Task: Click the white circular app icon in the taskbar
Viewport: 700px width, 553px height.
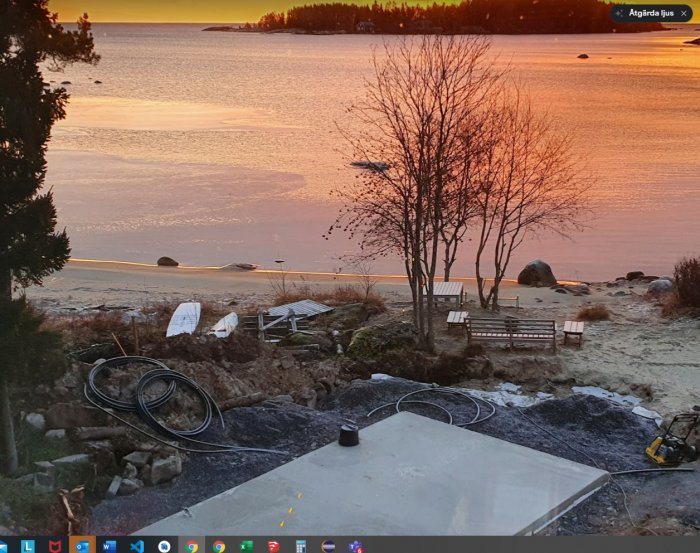Action: (164, 546)
